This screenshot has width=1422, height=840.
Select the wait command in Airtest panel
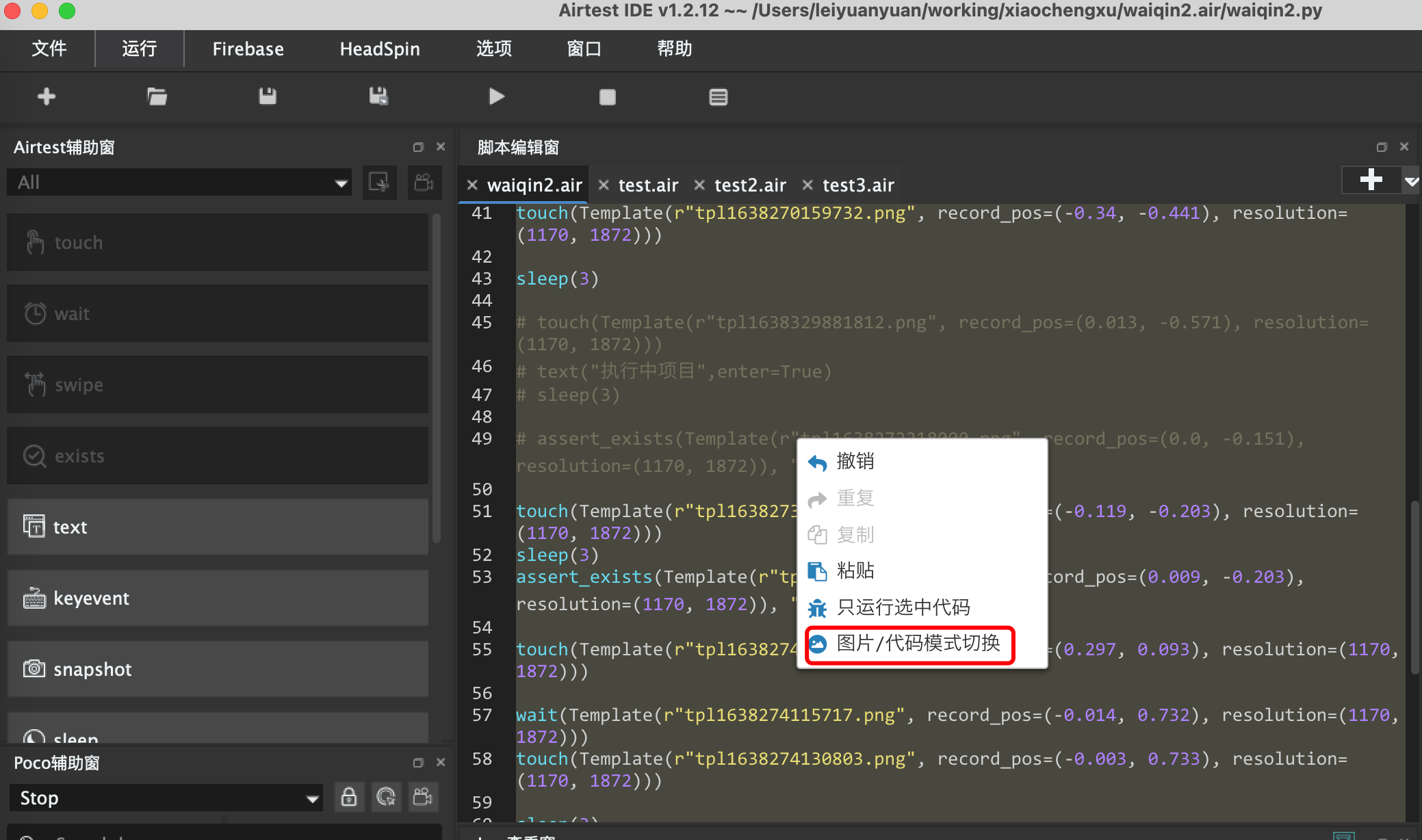click(218, 313)
